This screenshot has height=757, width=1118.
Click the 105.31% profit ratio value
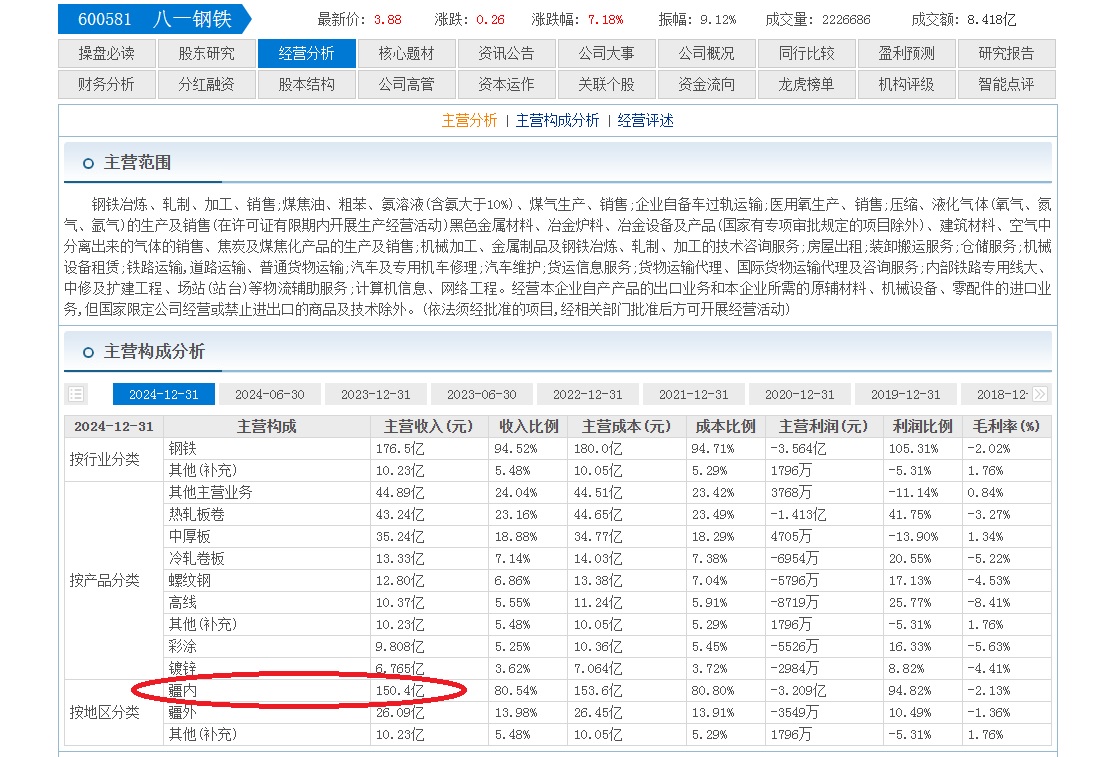913,449
